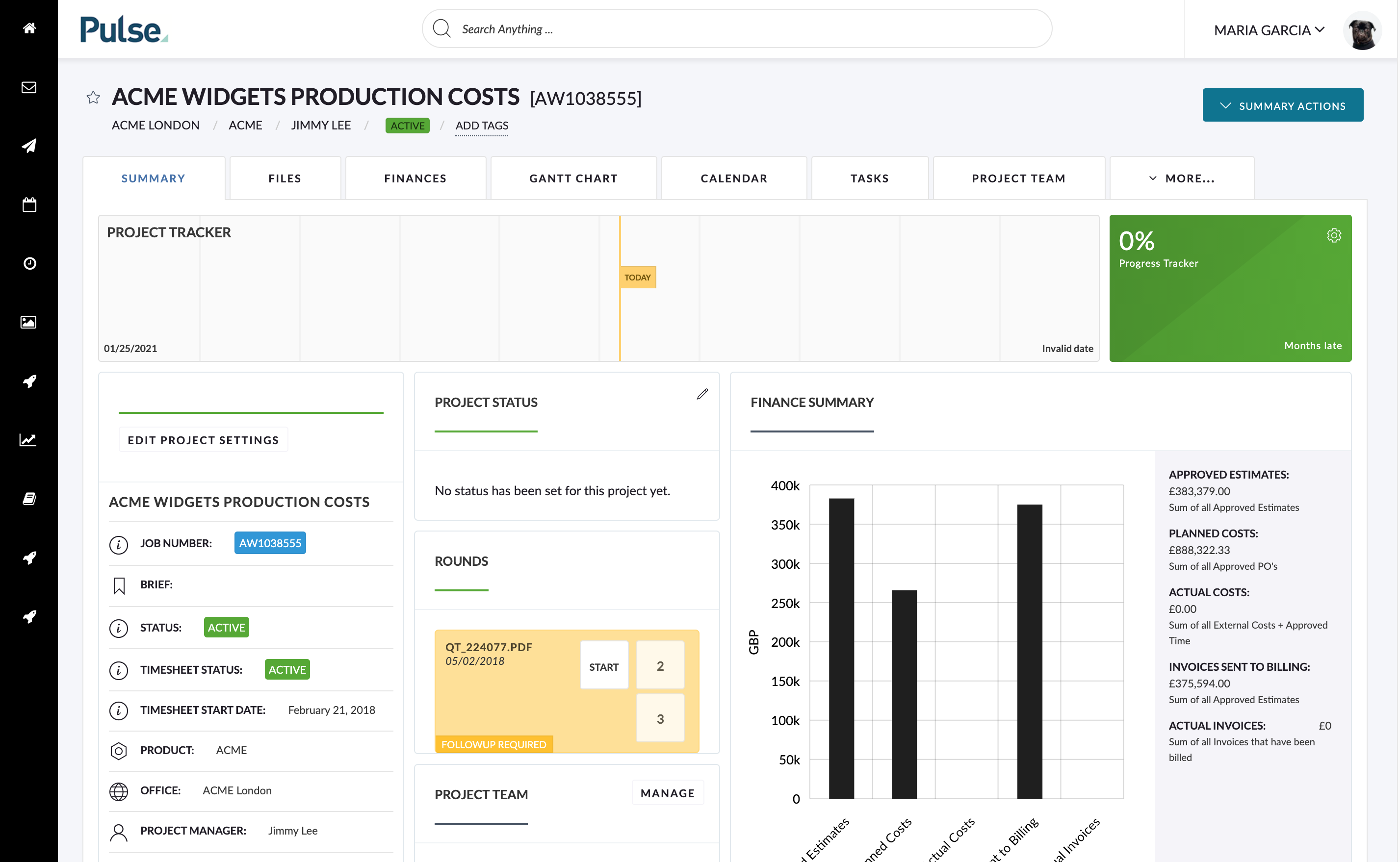Viewport: 1400px width, 862px height.
Task: Open the Project Team tab
Action: [x=1018, y=178]
